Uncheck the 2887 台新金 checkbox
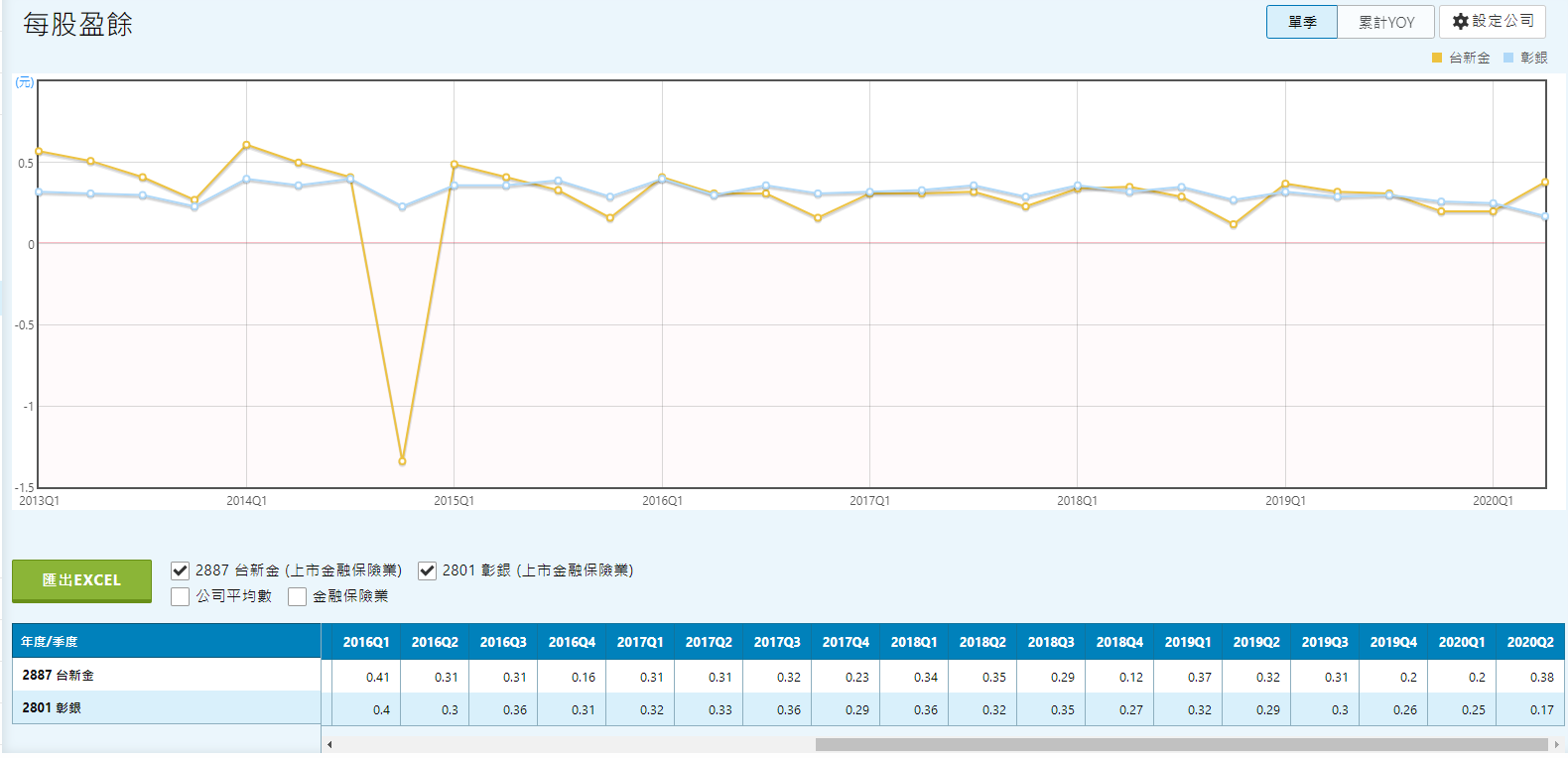The width and height of the screenshot is (1568, 758). [180, 570]
